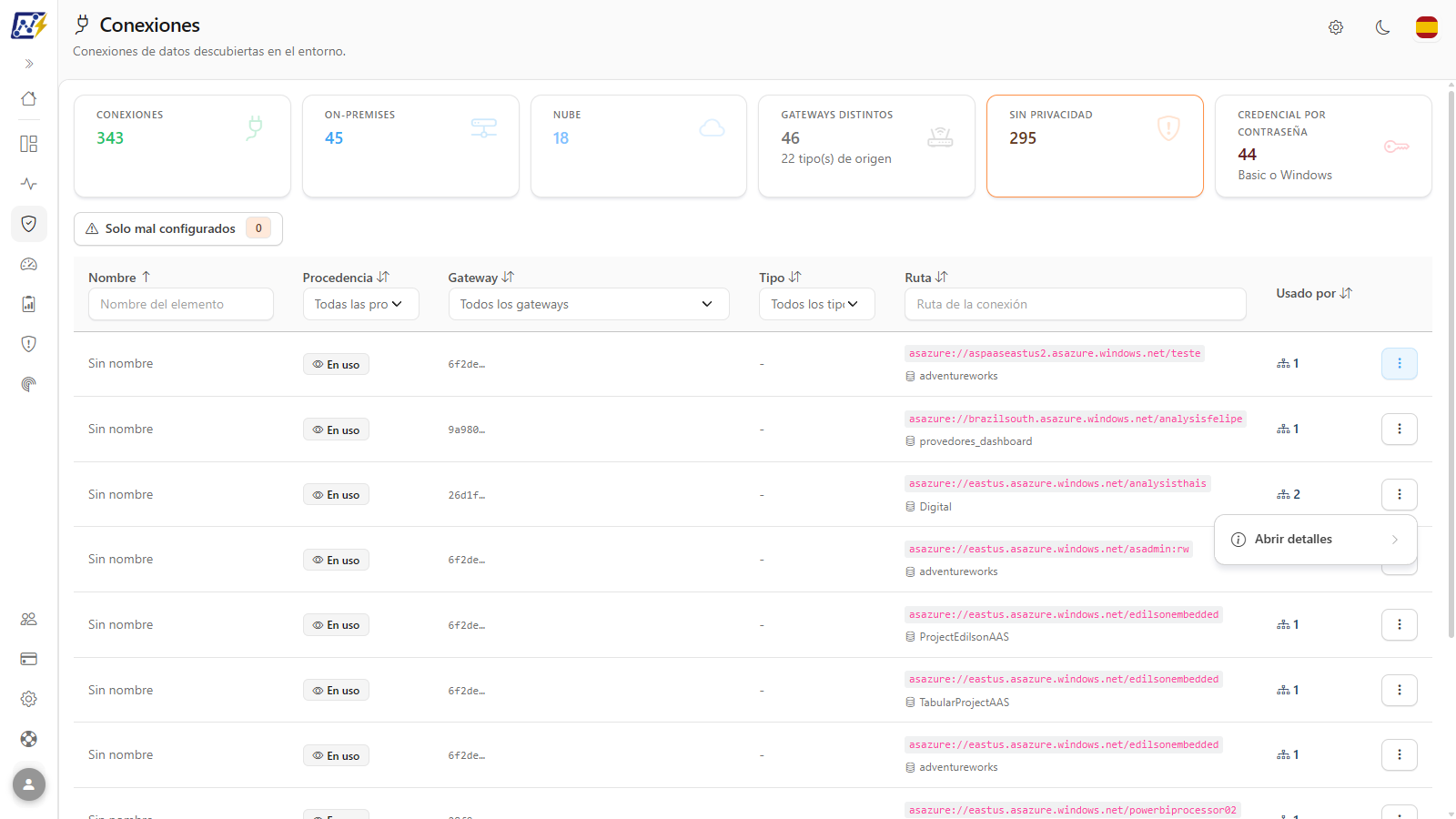Viewport: 1456px width, 819px height.
Task: Open the report document icon in sidebar
Action: [x=29, y=304]
